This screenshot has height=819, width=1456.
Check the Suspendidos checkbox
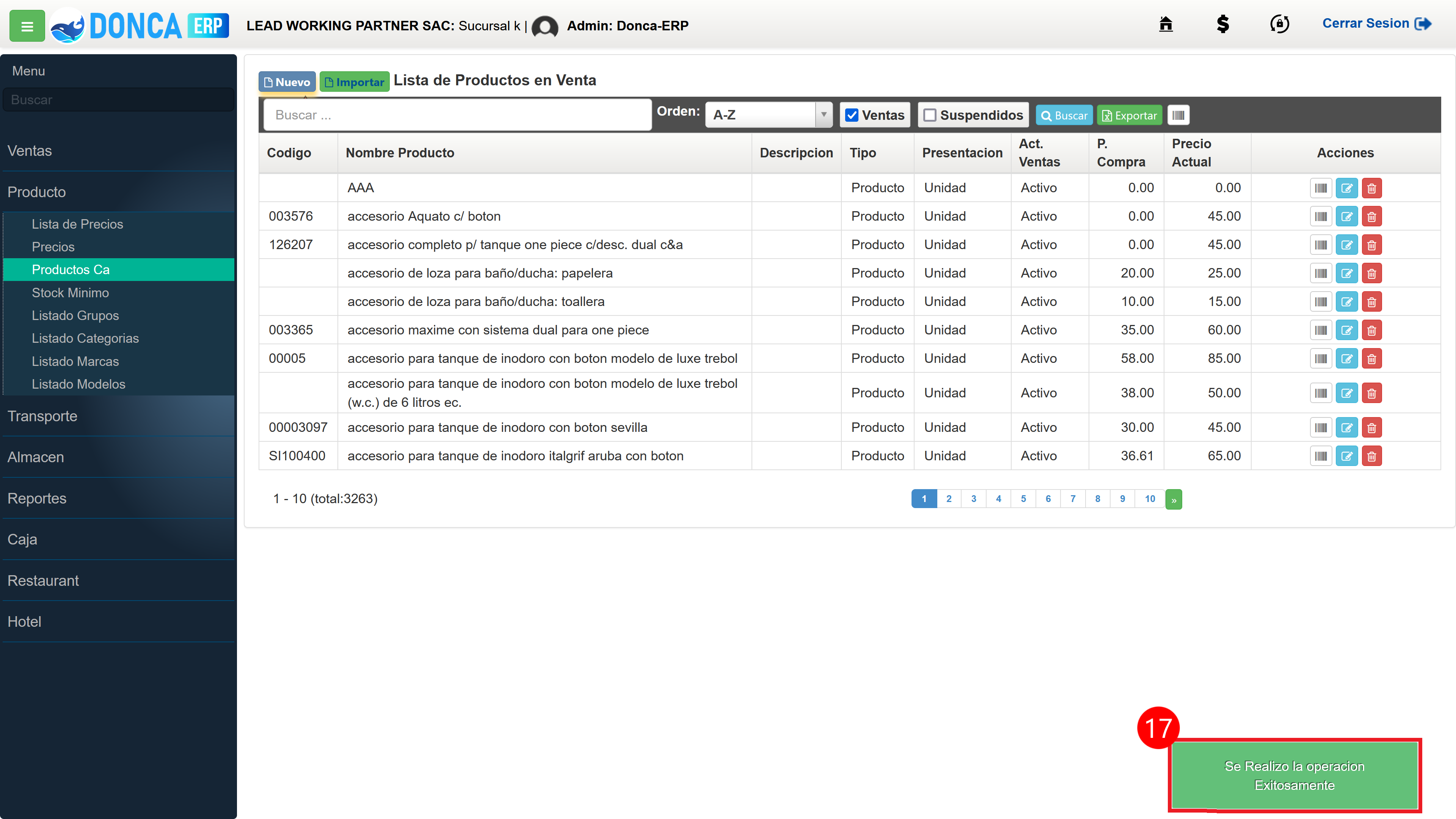point(930,115)
